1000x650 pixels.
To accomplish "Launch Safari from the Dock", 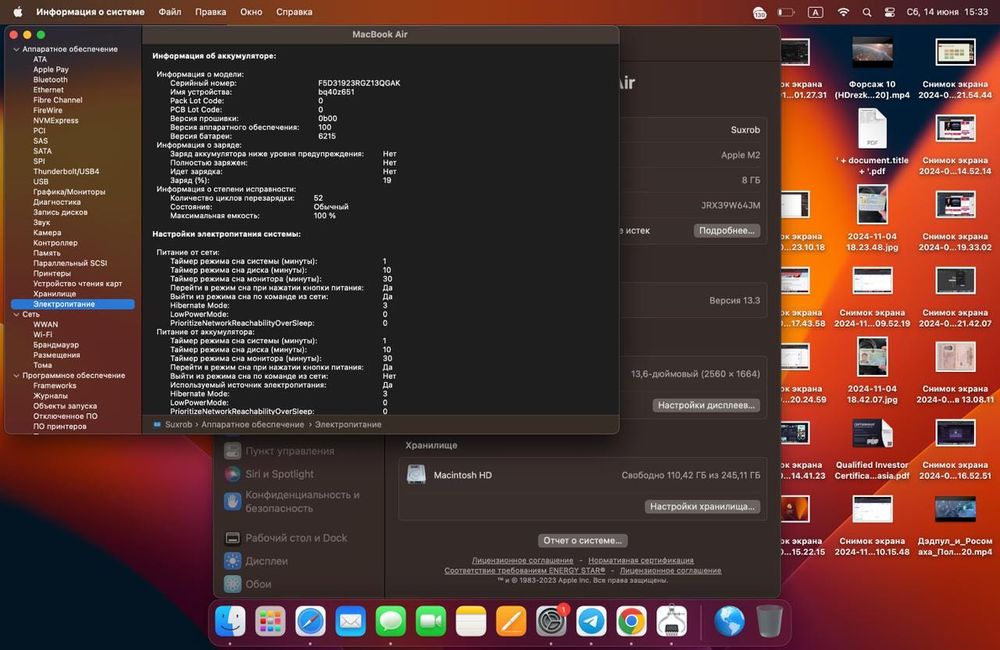I will (x=311, y=621).
